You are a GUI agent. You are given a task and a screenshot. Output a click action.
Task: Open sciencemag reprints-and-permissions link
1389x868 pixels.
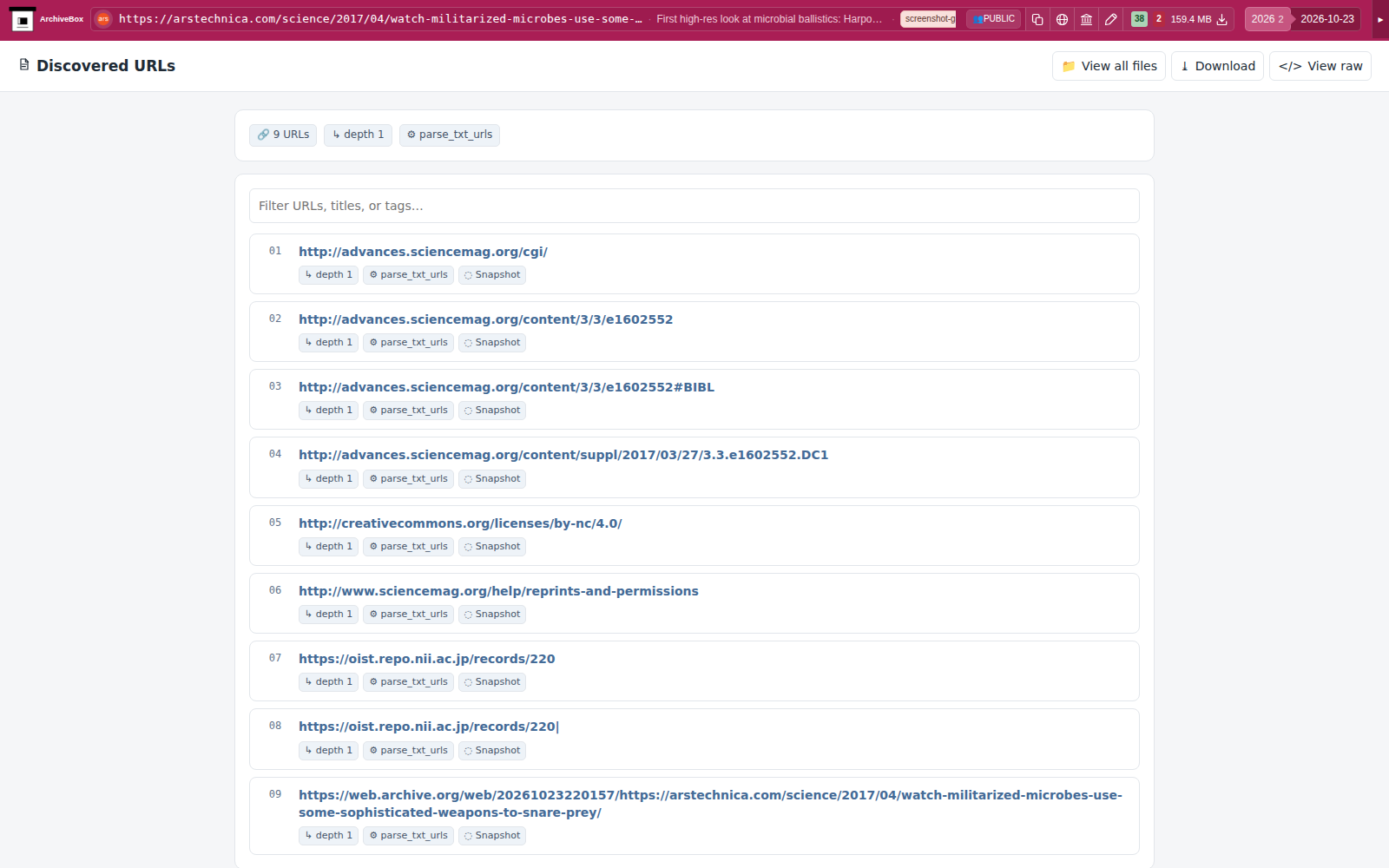[498, 591]
